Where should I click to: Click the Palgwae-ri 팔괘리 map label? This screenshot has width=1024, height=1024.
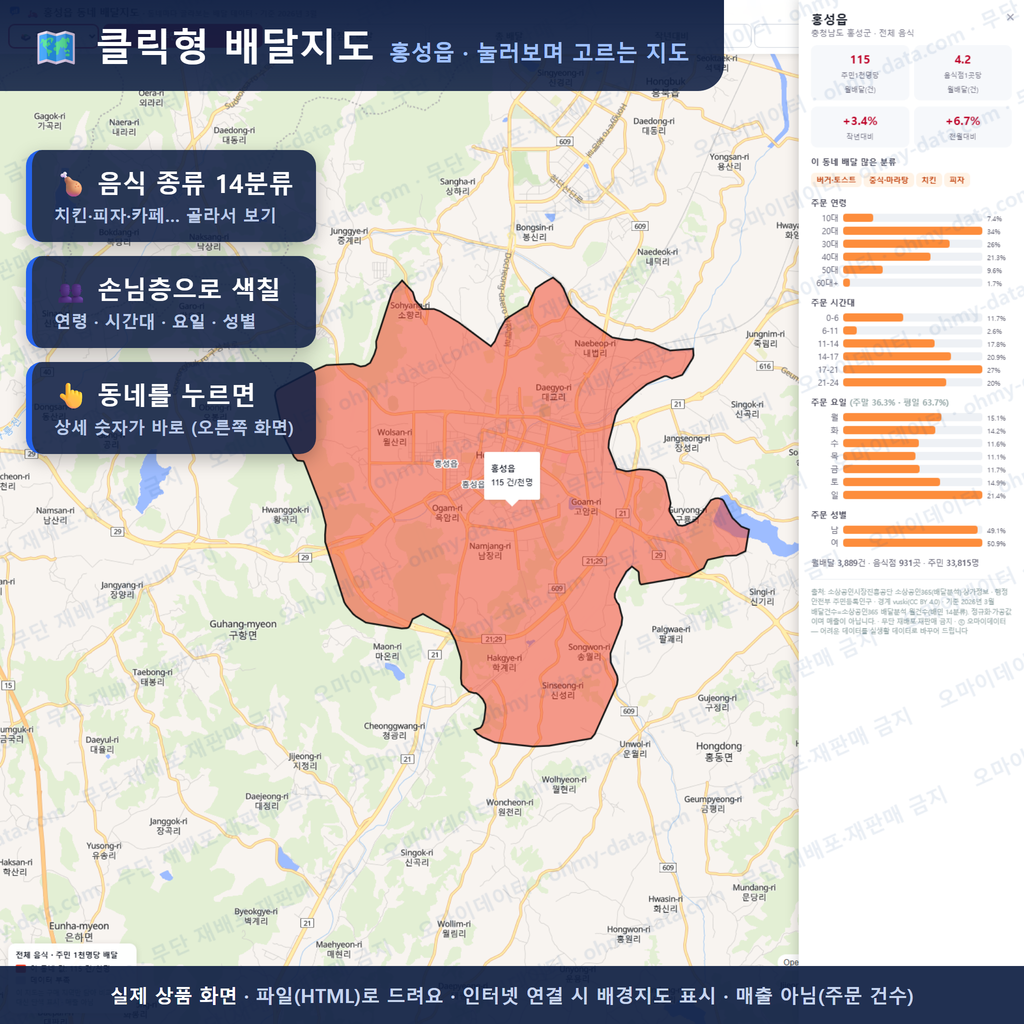click(x=671, y=634)
